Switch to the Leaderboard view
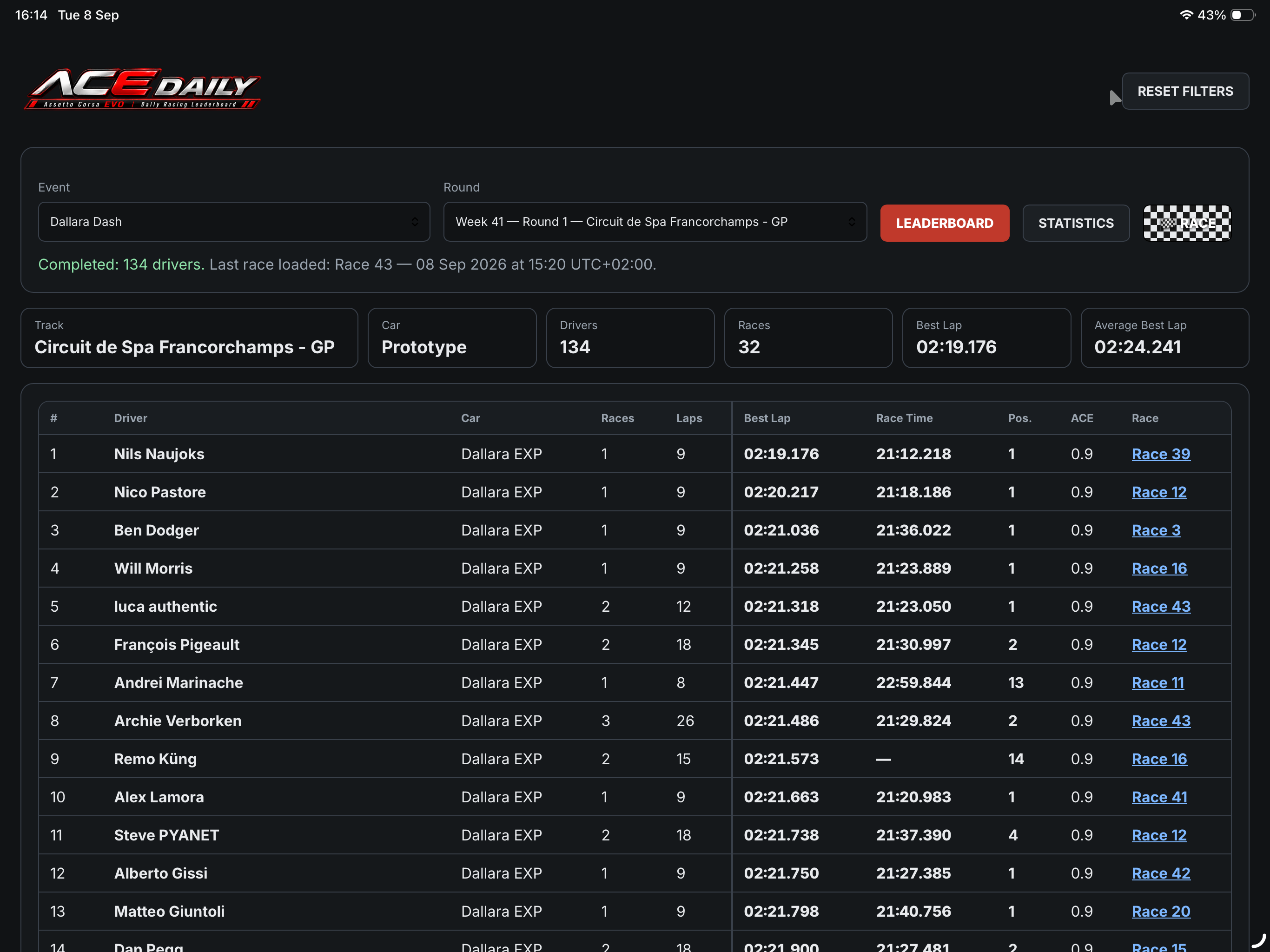Image resolution: width=1270 pixels, height=952 pixels. [945, 223]
